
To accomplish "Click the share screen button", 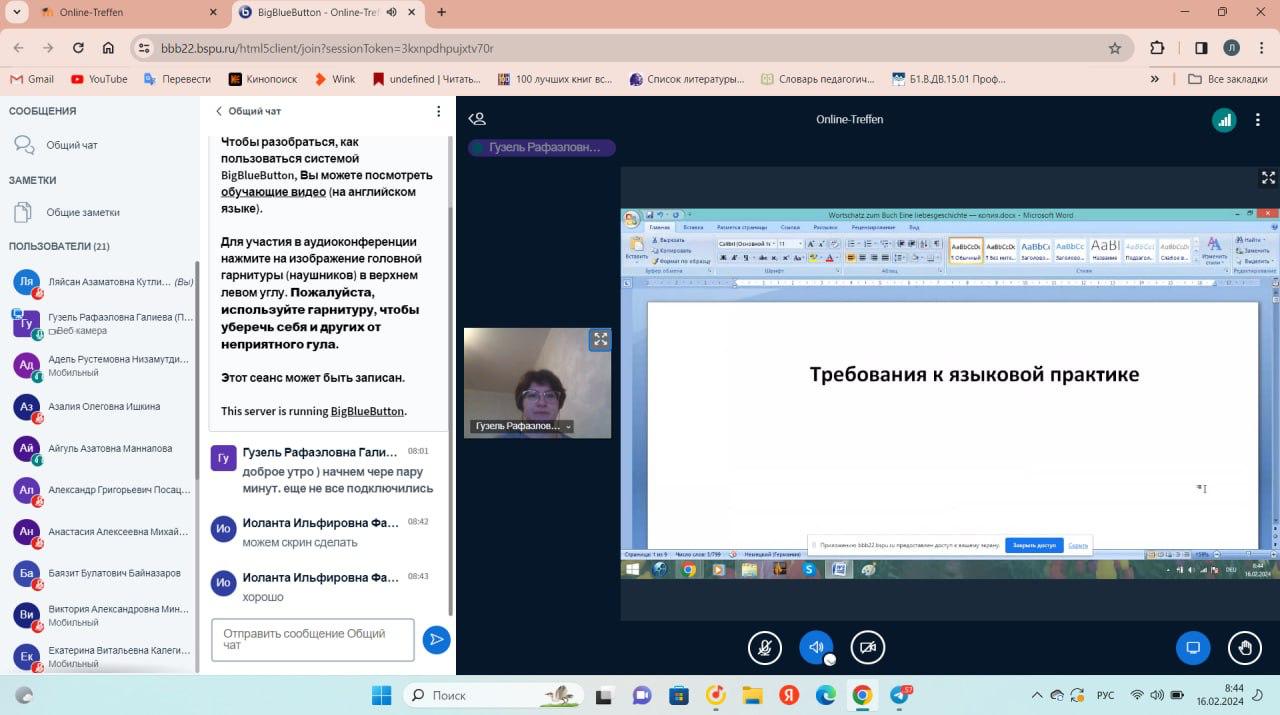I will (1193, 648).
